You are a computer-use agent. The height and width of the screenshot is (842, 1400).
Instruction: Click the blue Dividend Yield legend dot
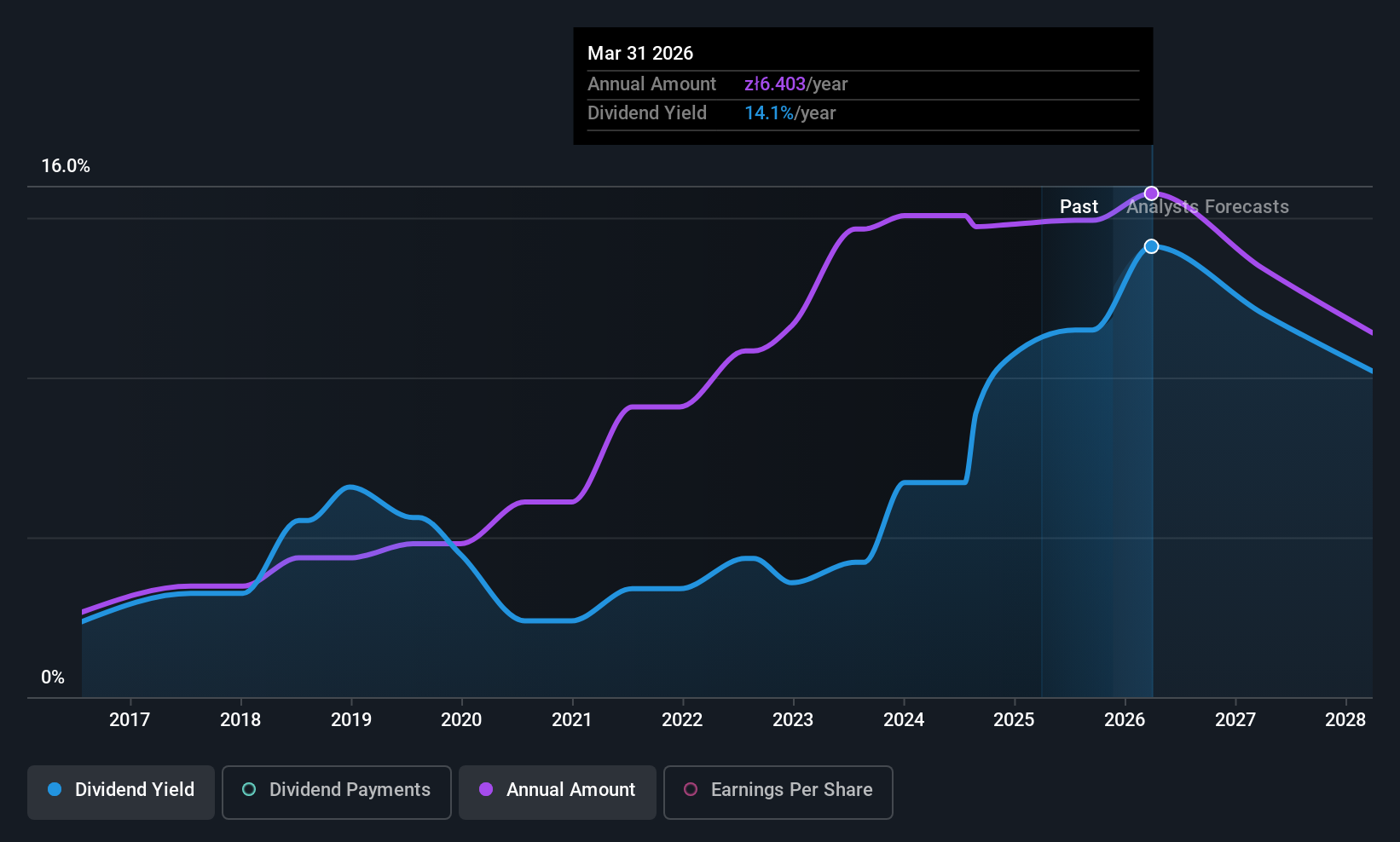click(x=54, y=791)
